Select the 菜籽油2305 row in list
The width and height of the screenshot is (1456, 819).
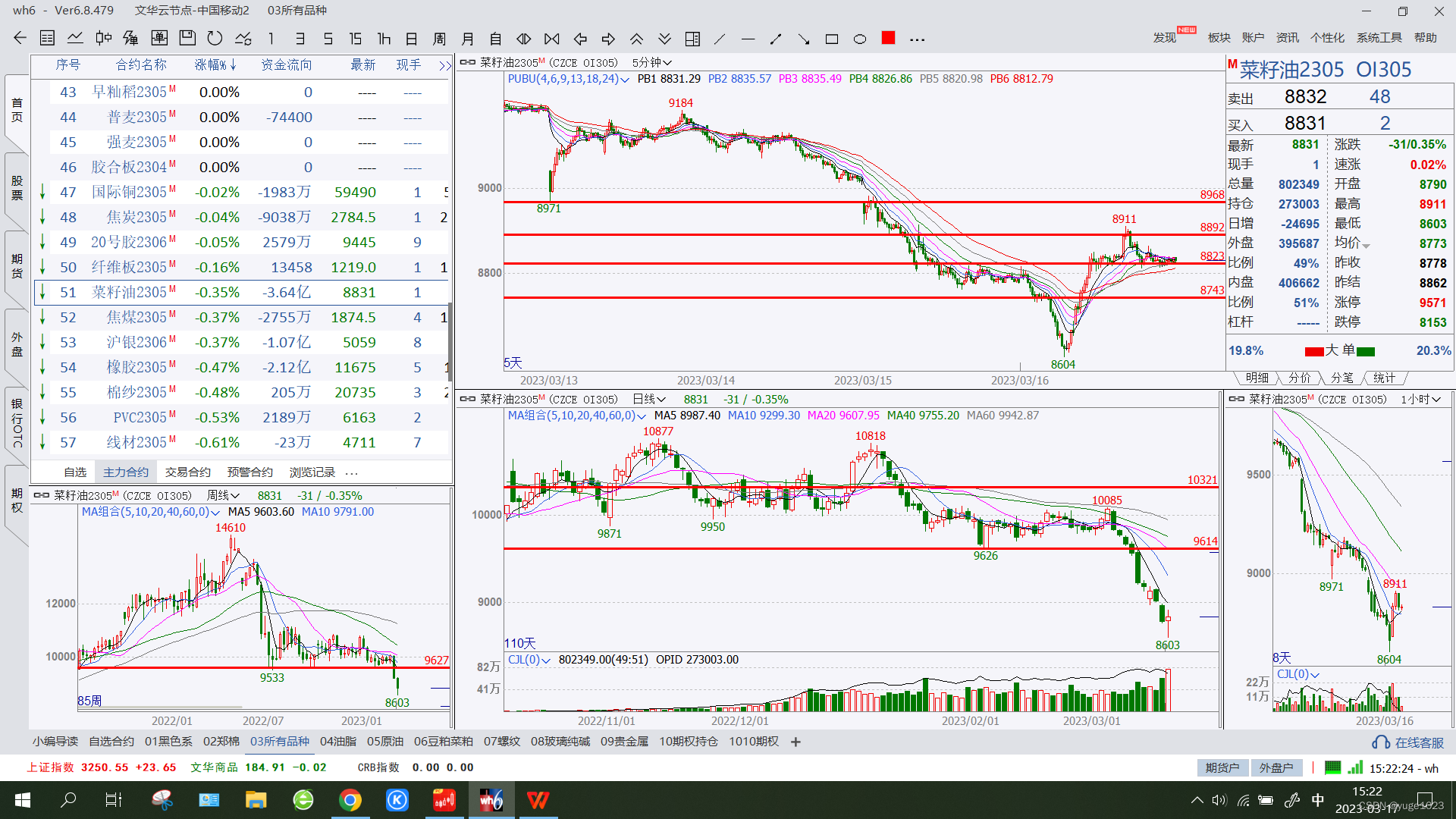241,293
